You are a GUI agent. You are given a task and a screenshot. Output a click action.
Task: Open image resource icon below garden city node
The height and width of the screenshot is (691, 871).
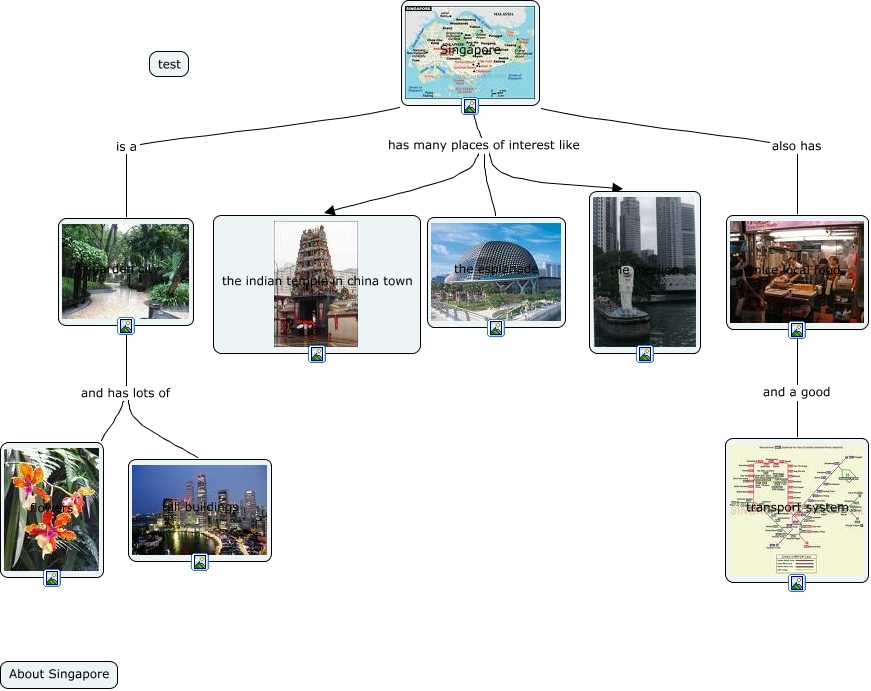[126, 326]
